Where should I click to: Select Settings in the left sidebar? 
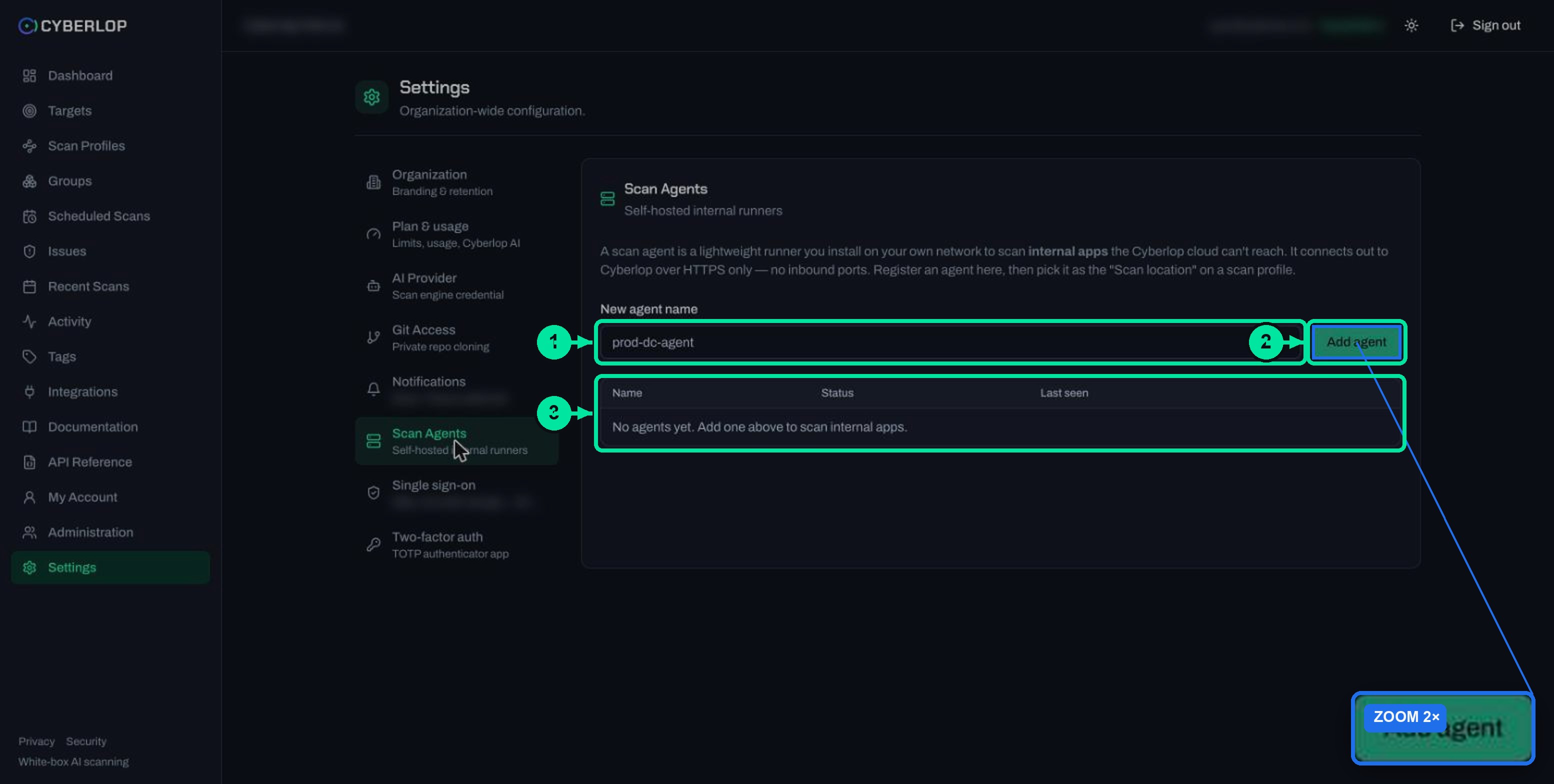pyautogui.click(x=110, y=567)
